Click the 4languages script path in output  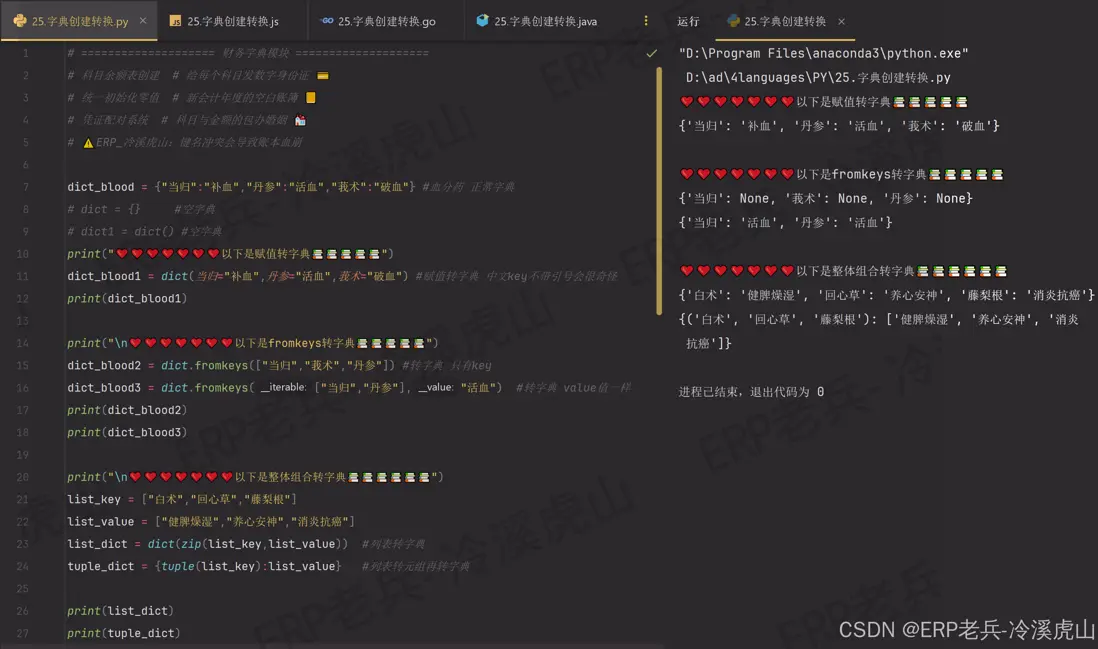click(818, 78)
